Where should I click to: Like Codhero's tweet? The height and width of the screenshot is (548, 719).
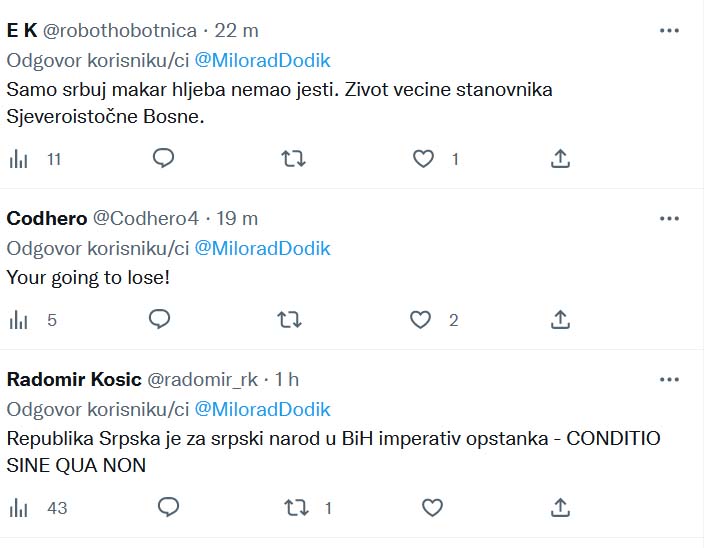[421, 319]
